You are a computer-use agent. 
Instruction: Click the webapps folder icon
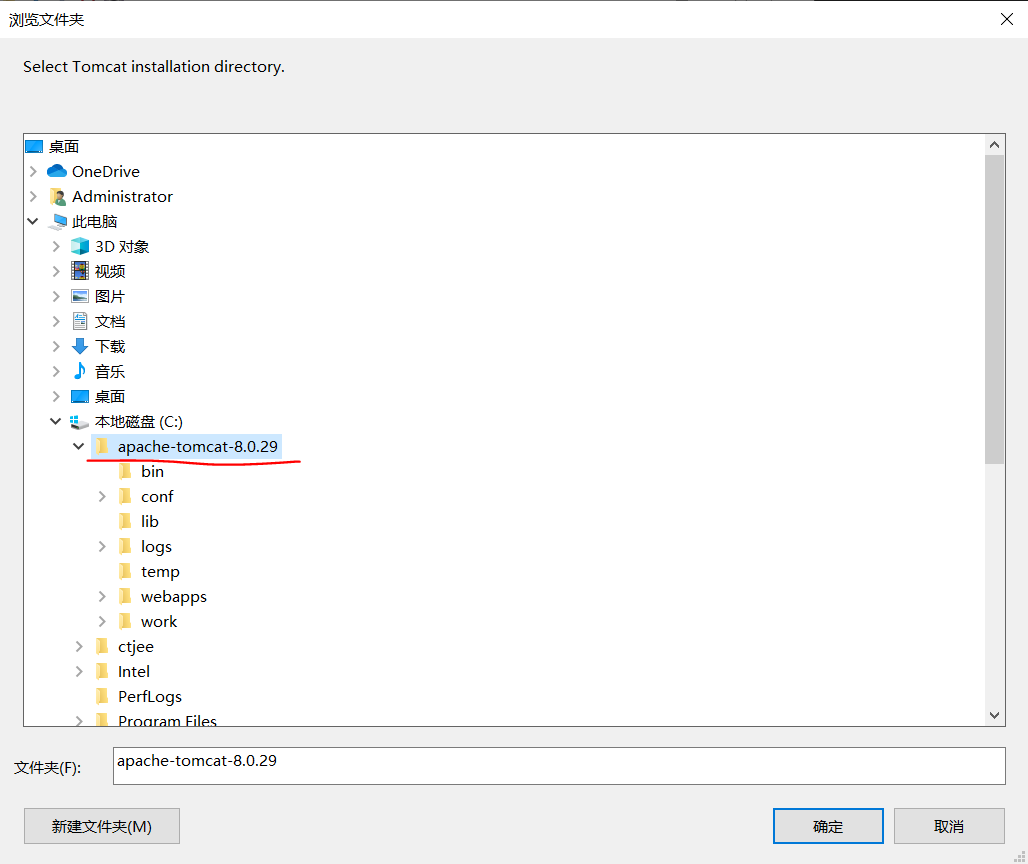click(x=125, y=596)
